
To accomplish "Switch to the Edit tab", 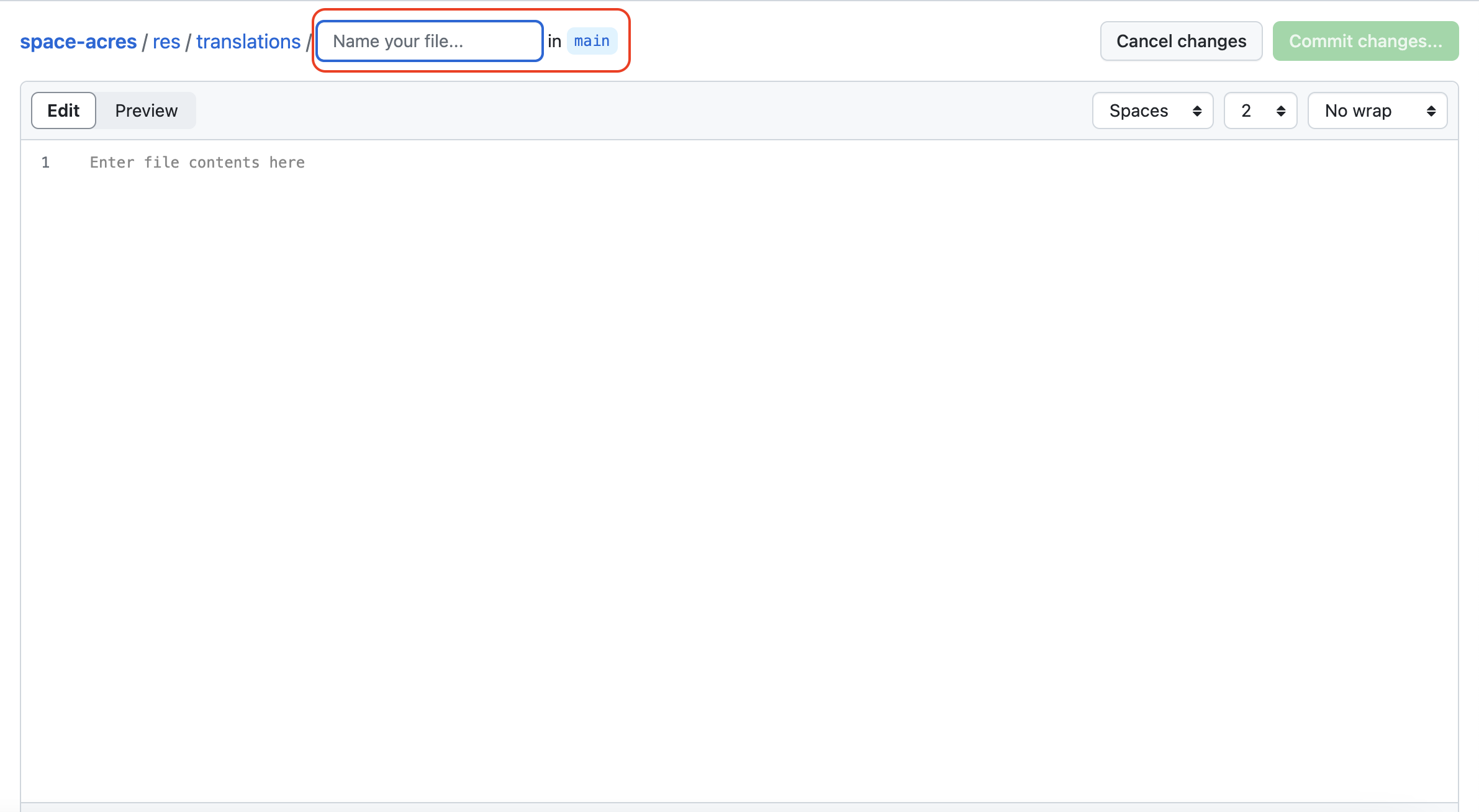I will (x=63, y=111).
